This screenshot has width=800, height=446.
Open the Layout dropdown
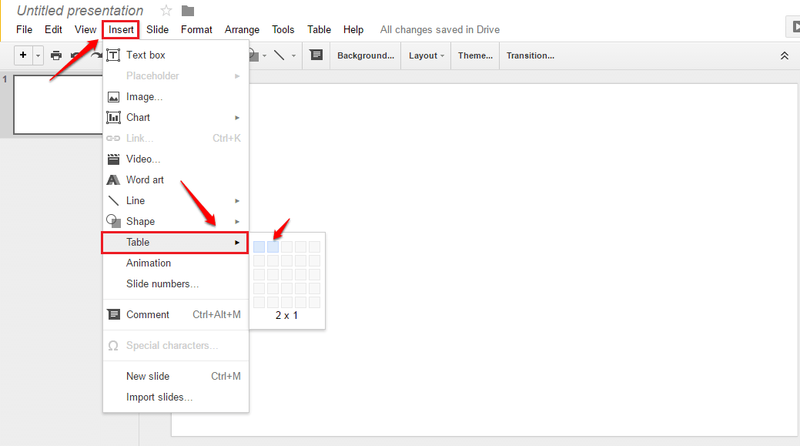[x=426, y=56]
